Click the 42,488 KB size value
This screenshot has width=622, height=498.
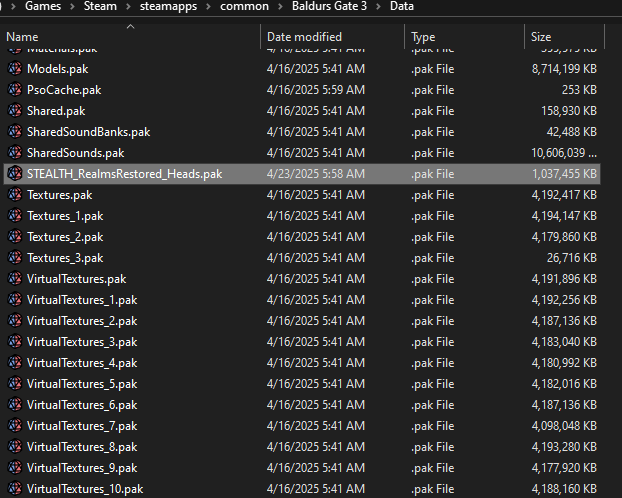[x=572, y=132]
